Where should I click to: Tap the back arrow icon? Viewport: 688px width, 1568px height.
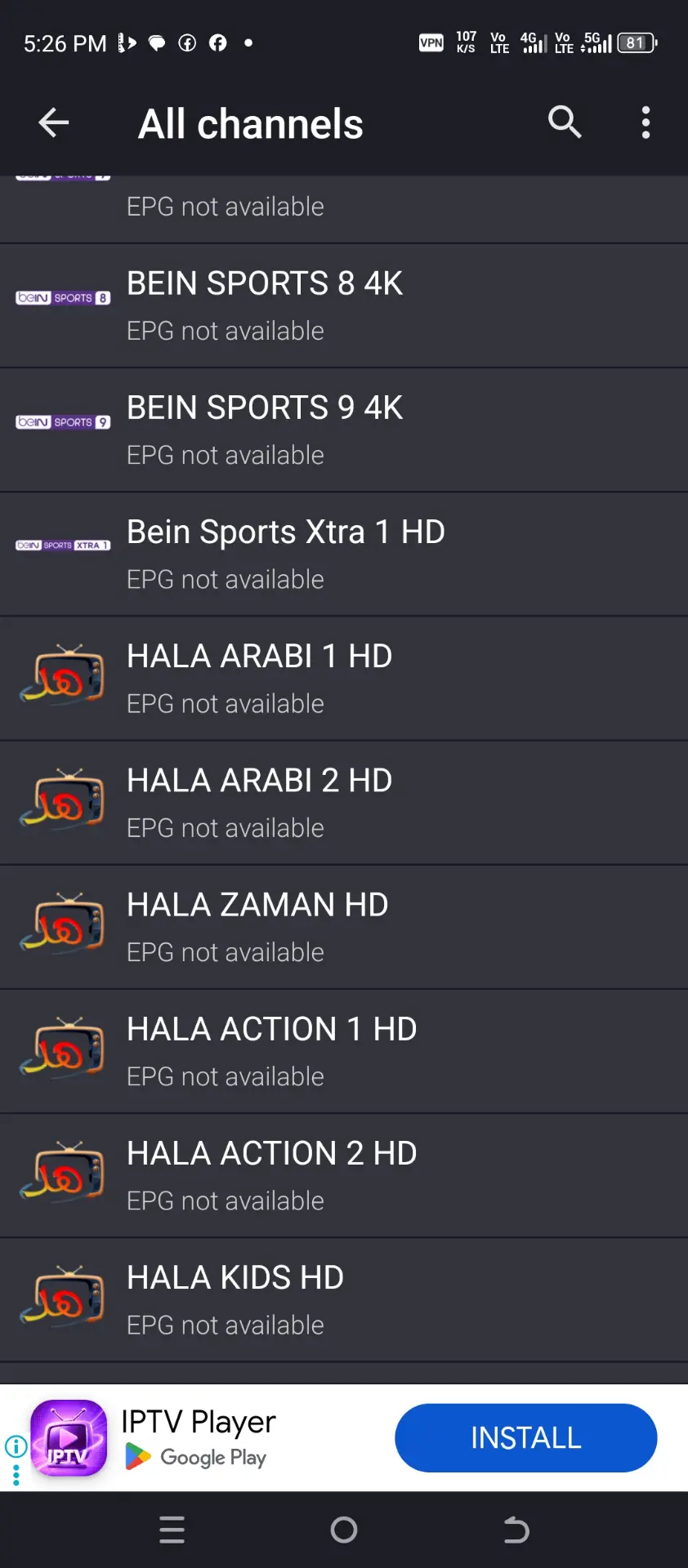click(54, 123)
